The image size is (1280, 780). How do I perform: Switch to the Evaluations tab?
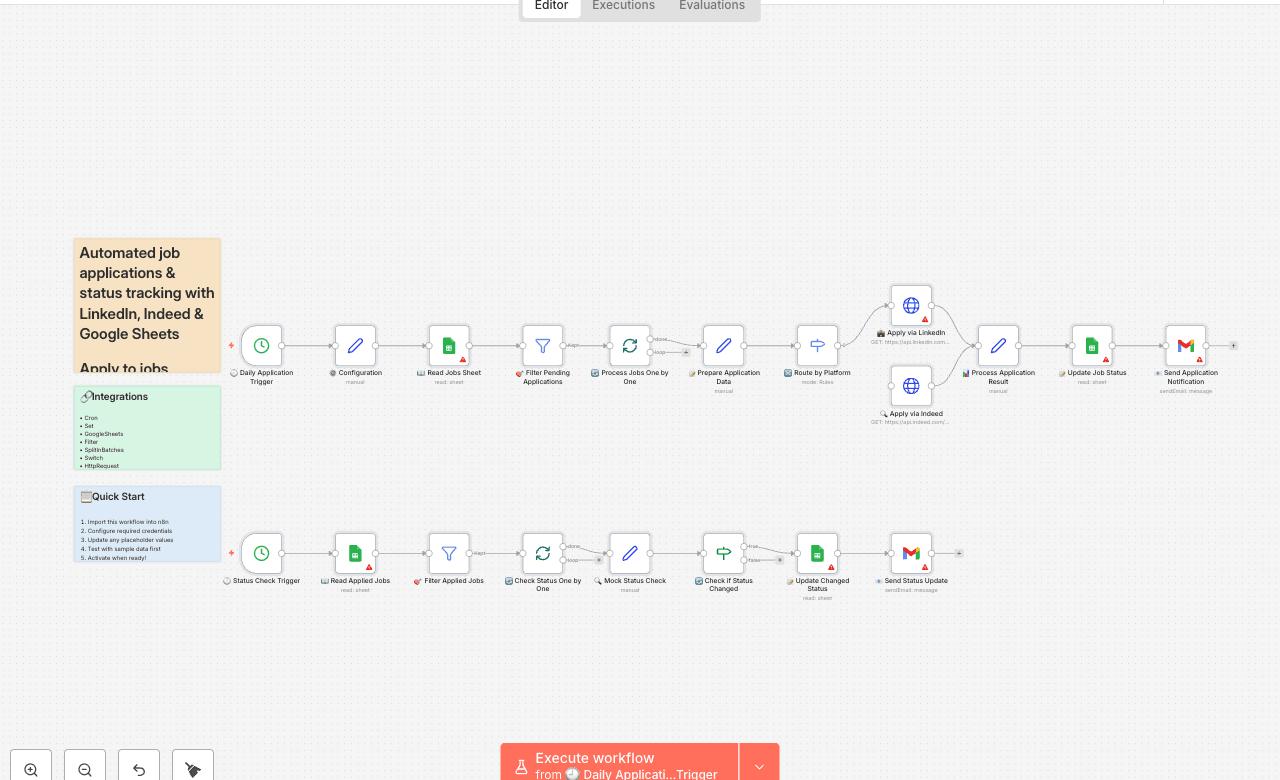tap(711, 6)
